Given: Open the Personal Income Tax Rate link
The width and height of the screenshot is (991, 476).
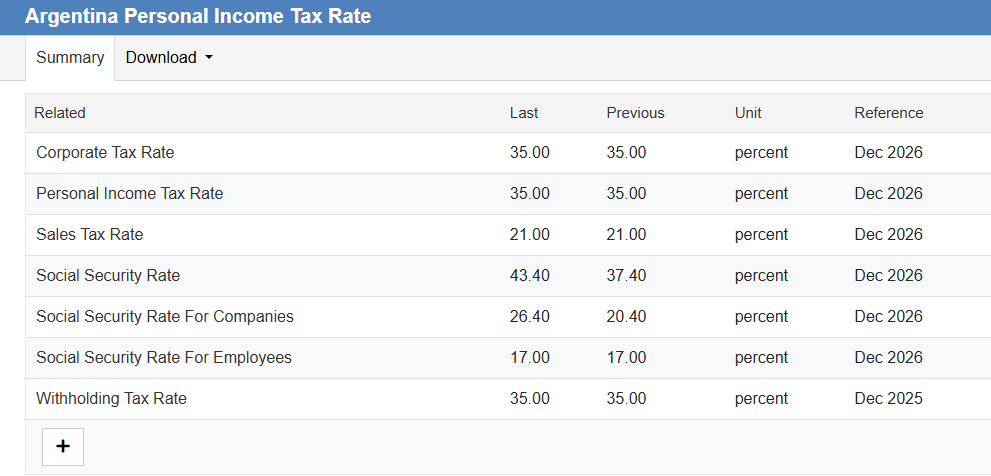Looking at the screenshot, I should tap(130, 193).
